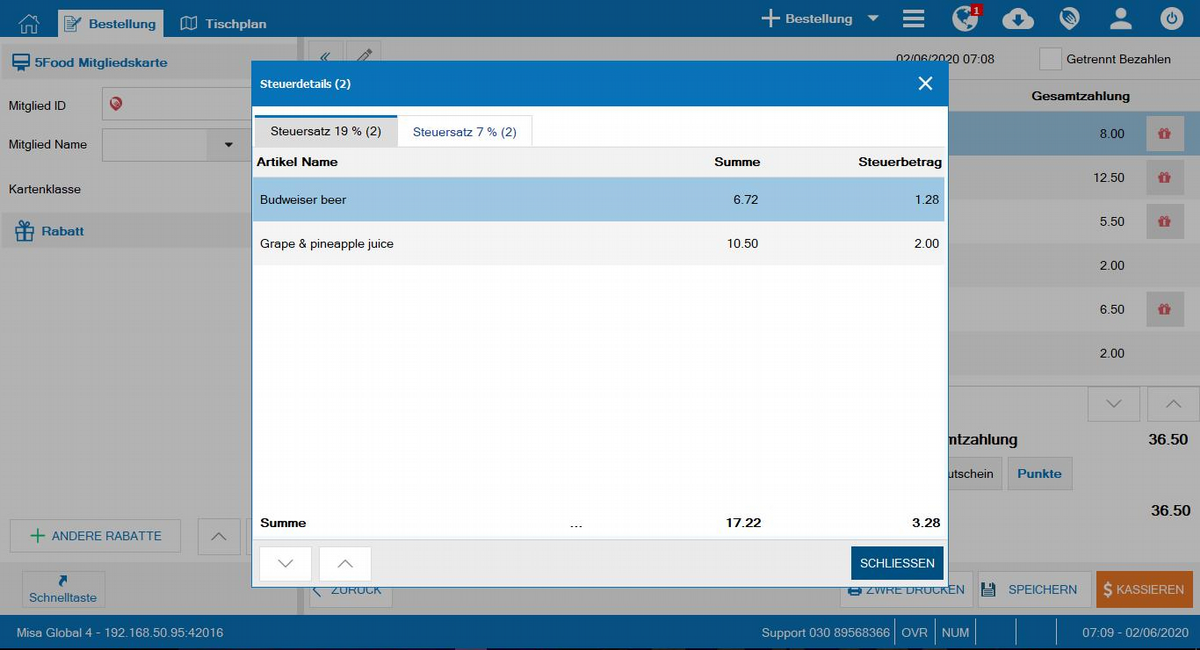Viewport: 1200px width, 650px height.
Task: Click the pencil edit icon
Action: [x=364, y=58]
